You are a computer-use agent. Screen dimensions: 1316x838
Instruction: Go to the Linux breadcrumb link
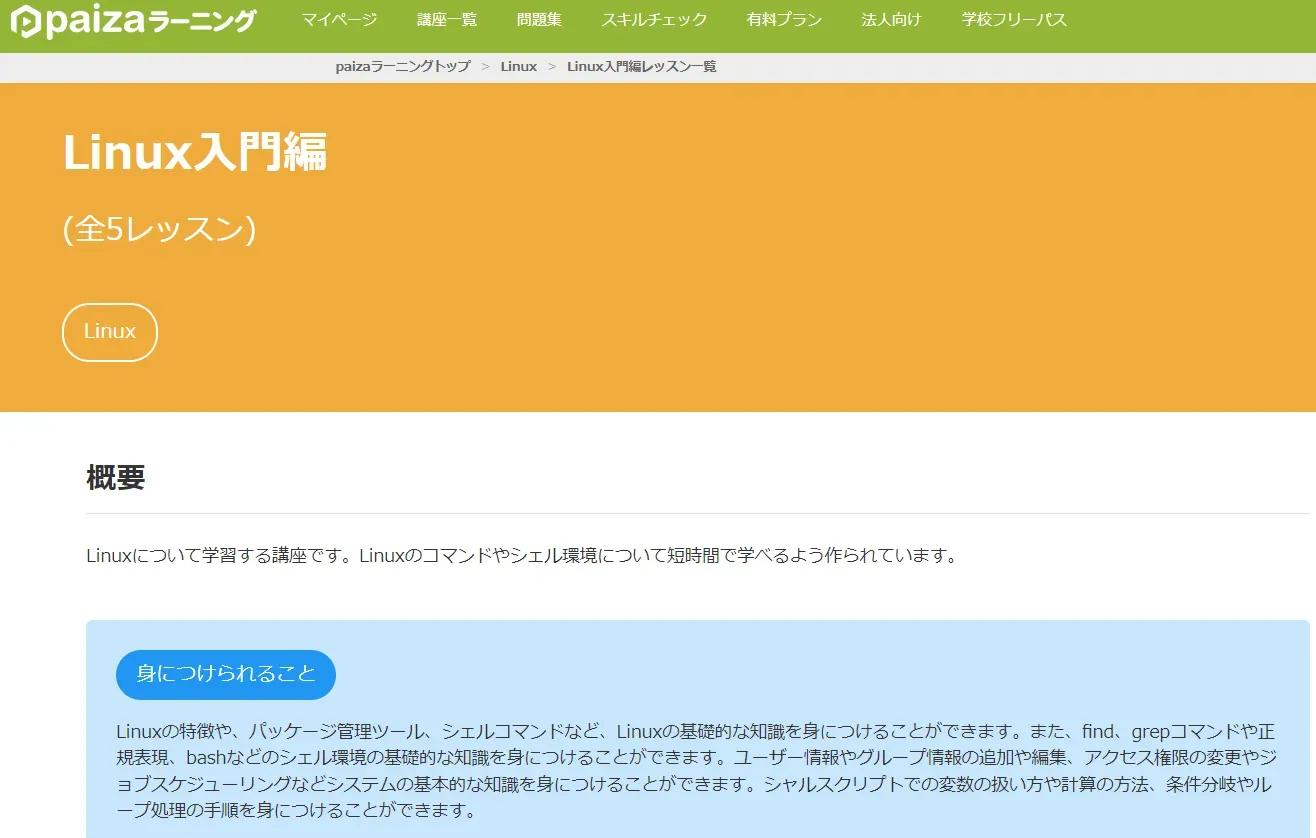(518, 67)
